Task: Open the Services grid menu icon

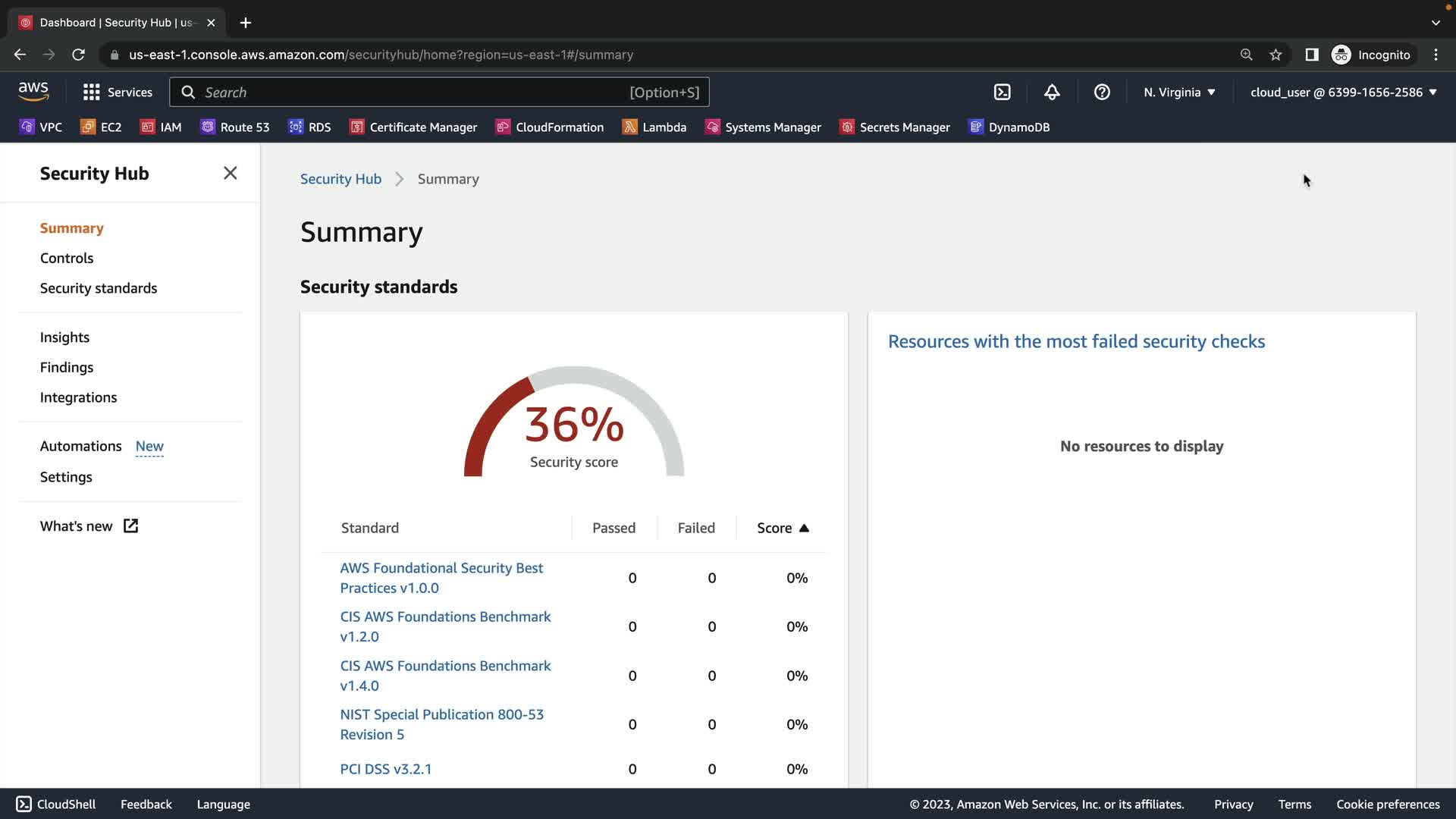Action: point(92,93)
